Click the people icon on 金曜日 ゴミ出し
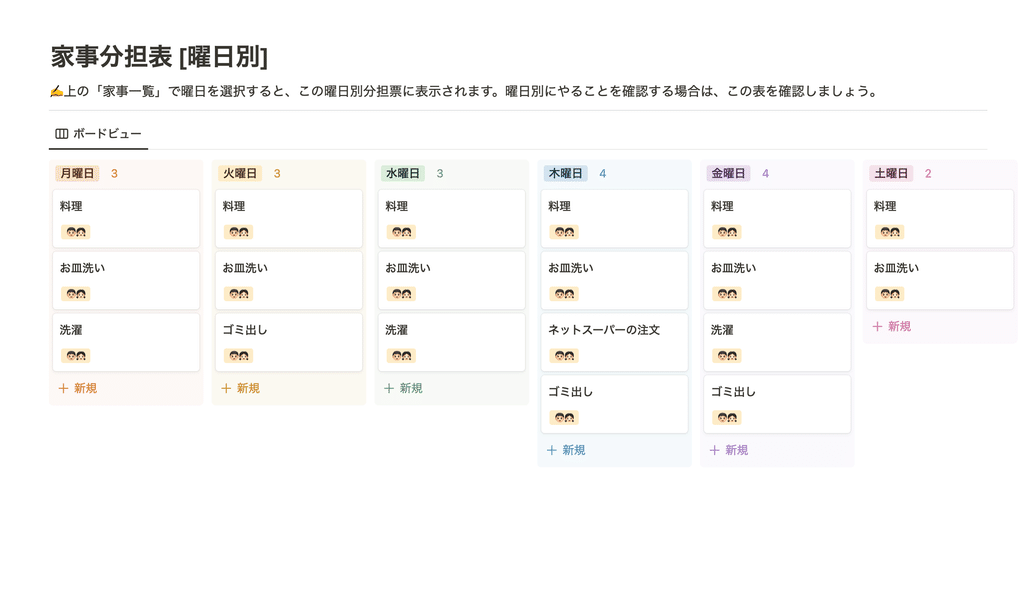 pyautogui.click(x=727, y=418)
